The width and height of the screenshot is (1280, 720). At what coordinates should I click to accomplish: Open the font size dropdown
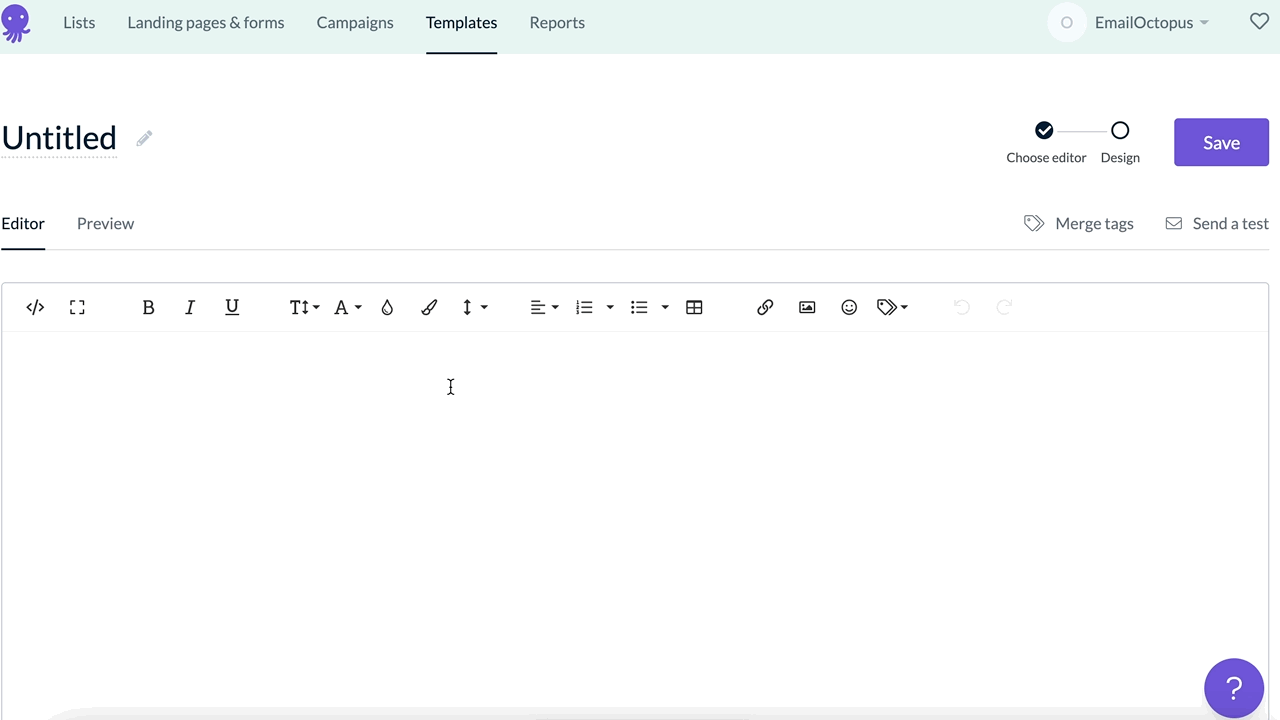click(x=304, y=307)
